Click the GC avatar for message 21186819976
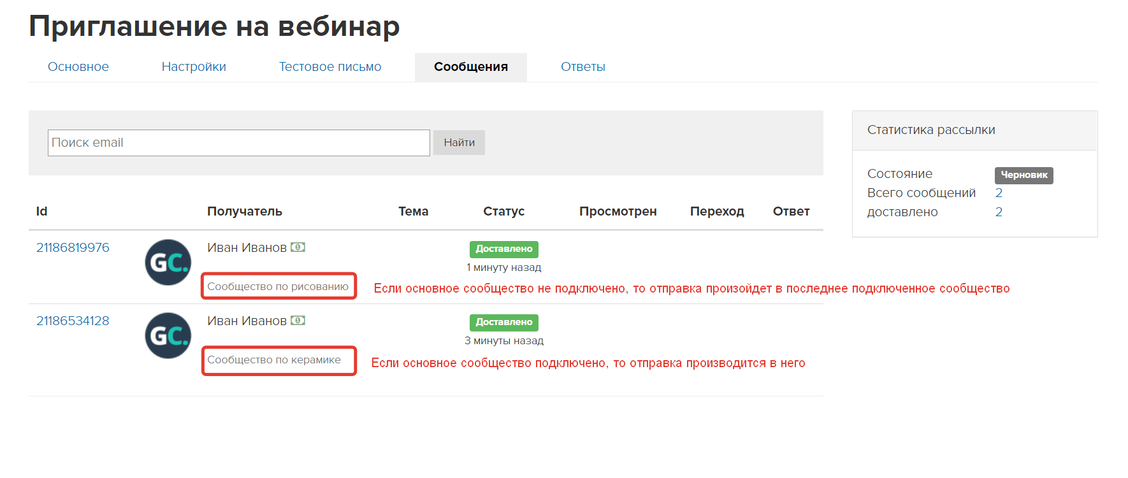Viewport: 1128px width, 478px height. 168,263
